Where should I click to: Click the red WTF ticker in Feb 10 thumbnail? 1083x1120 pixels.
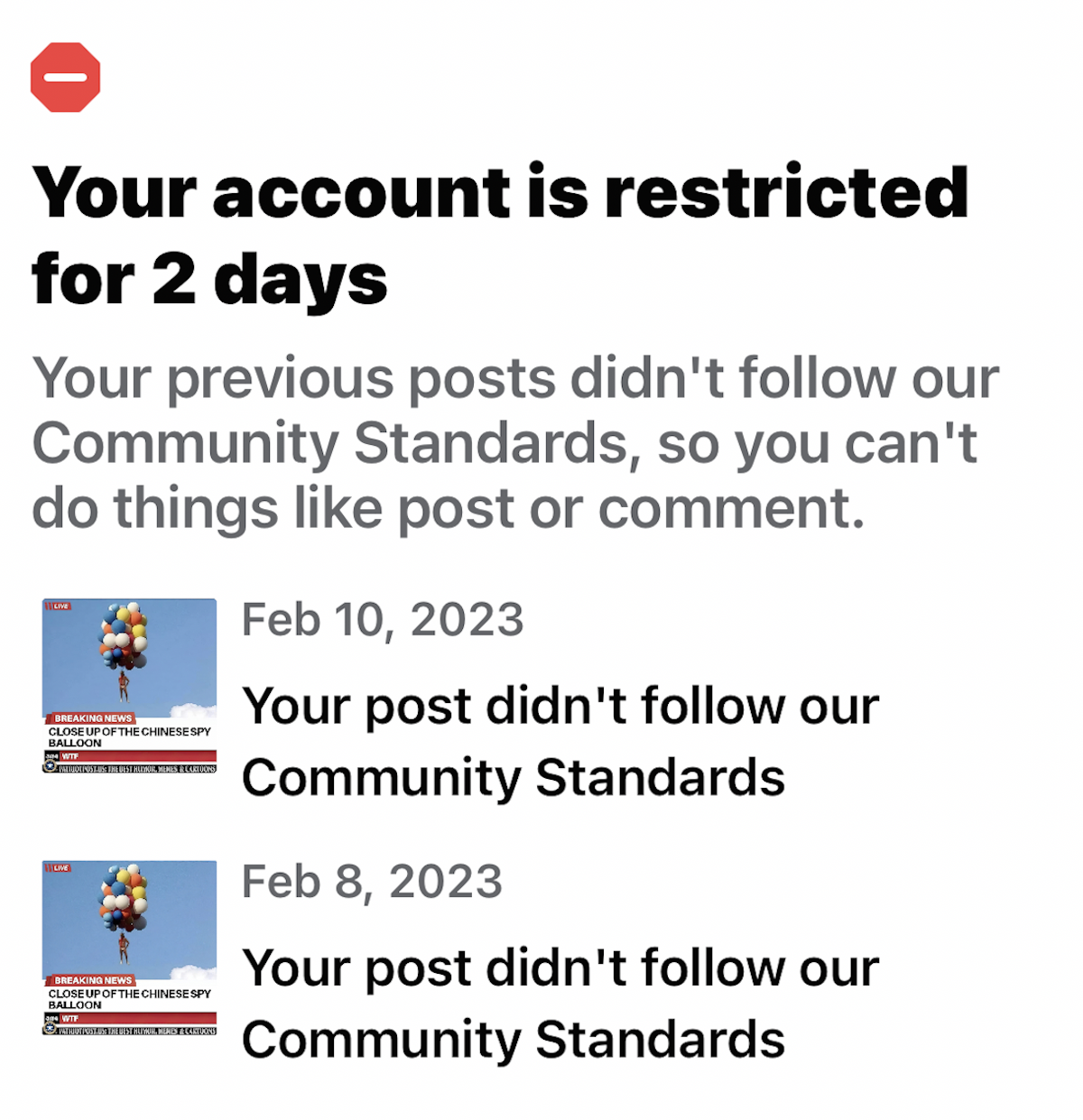click(x=129, y=756)
